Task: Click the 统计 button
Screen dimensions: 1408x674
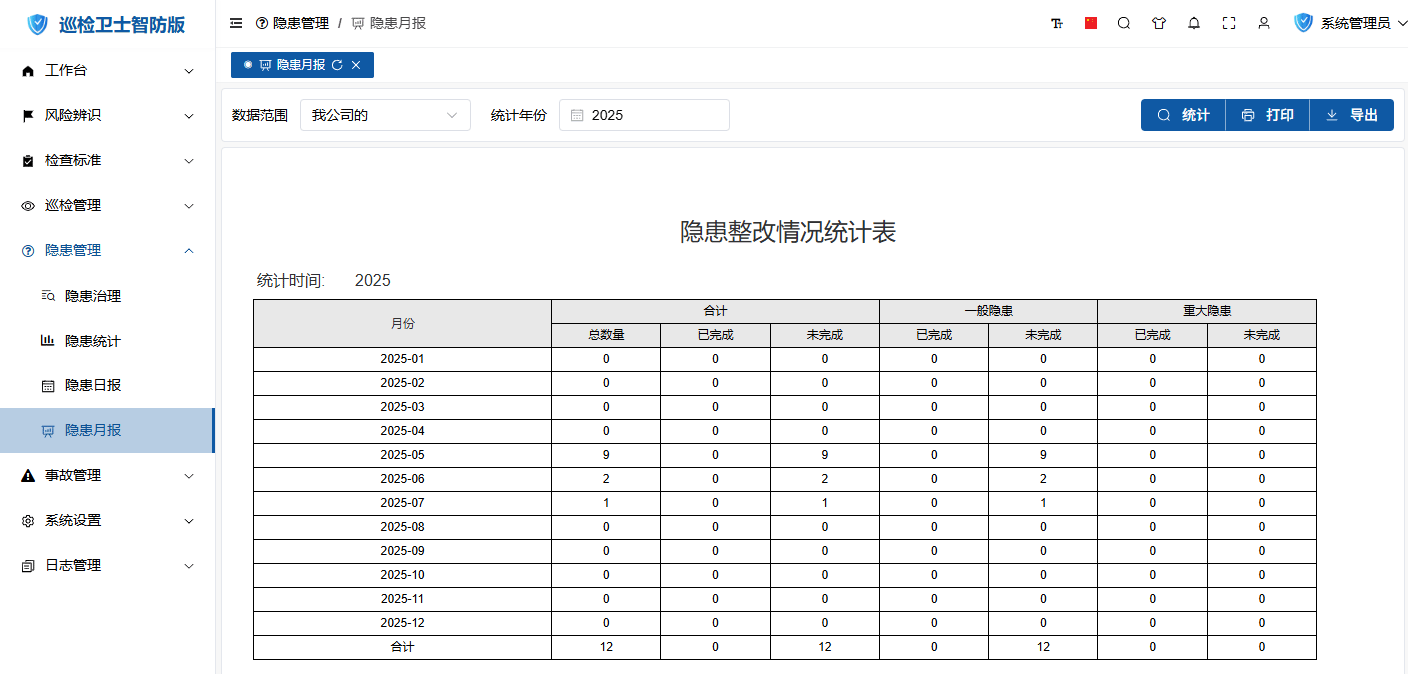Action: tap(1183, 115)
